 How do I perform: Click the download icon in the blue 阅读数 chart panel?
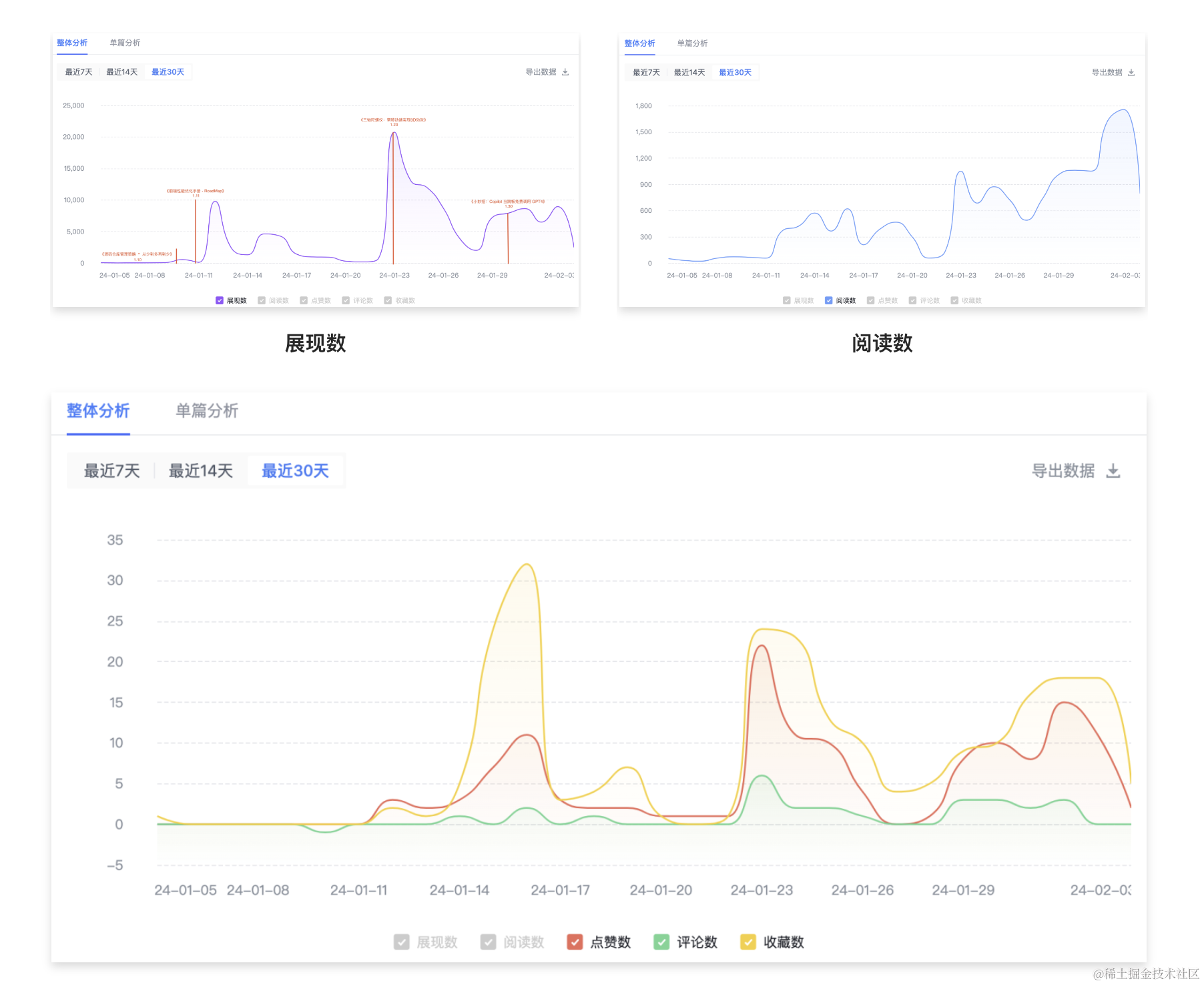tap(1131, 73)
